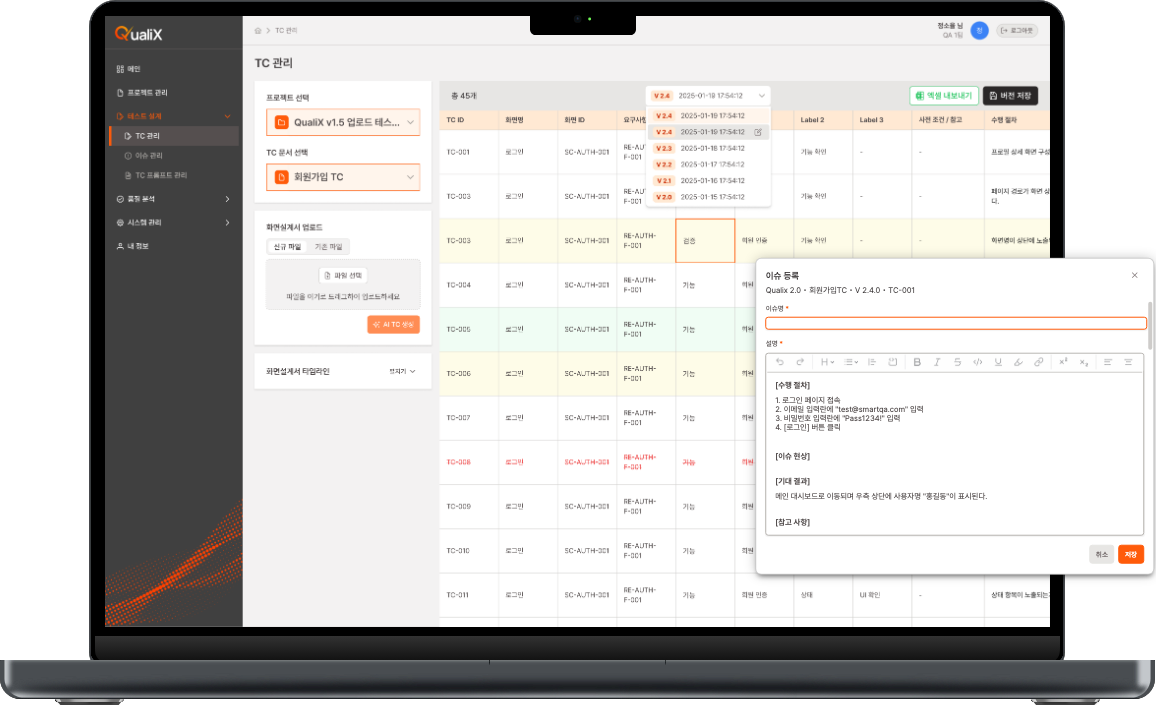Apply subscript in the description editor

tap(1084, 362)
